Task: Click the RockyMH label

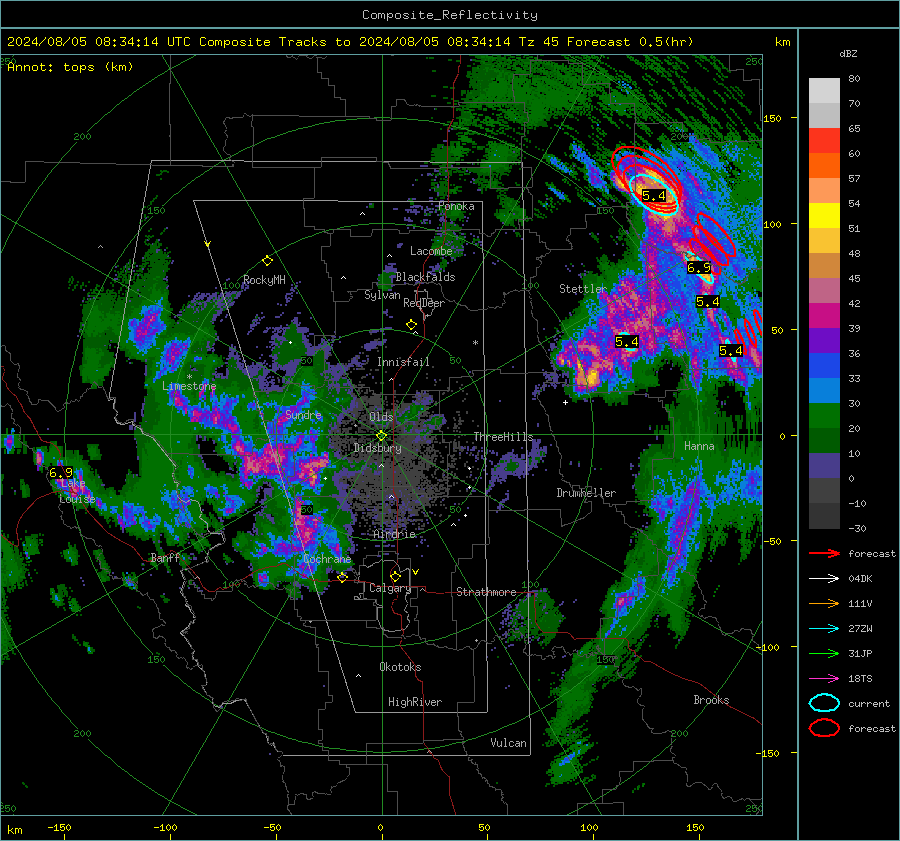Action: (264, 280)
